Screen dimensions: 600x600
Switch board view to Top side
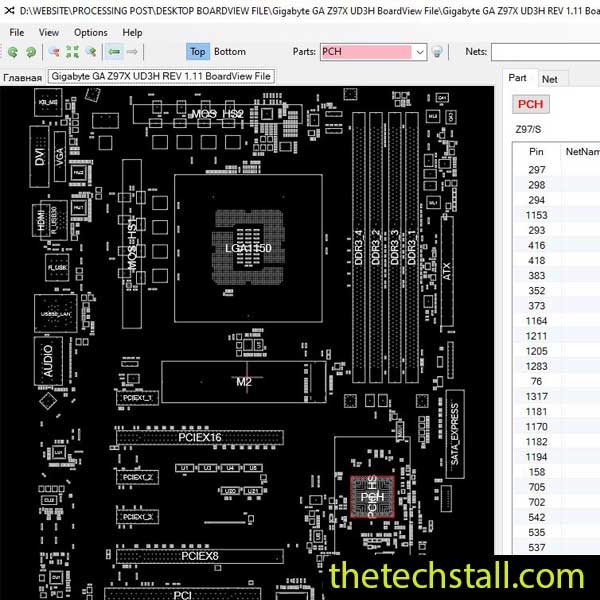[x=197, y=51]
